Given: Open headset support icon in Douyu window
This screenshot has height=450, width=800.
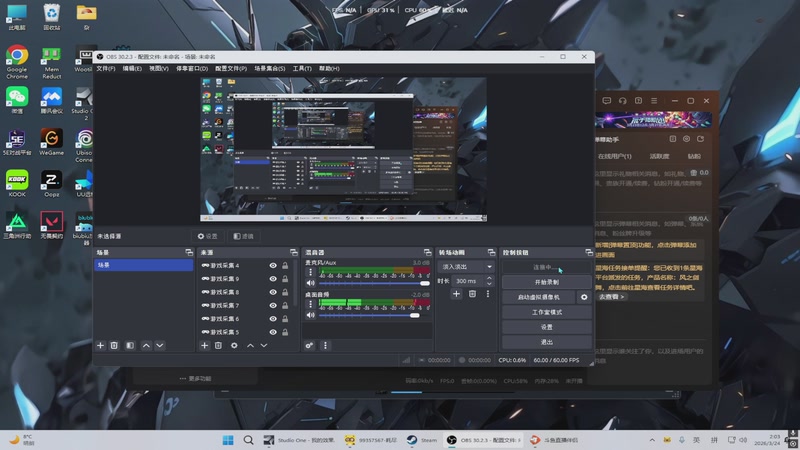Looking at the screenshot, I should 622,101.
